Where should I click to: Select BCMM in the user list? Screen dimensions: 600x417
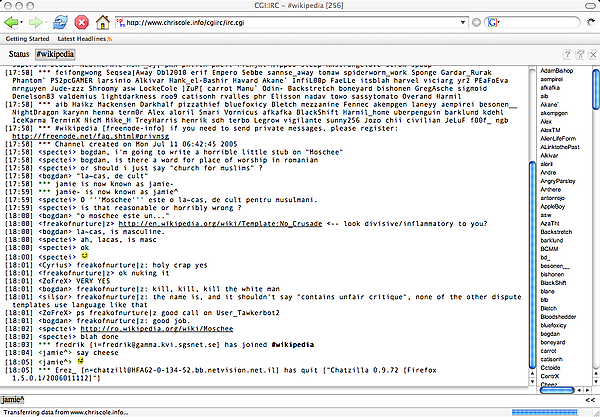549,249
